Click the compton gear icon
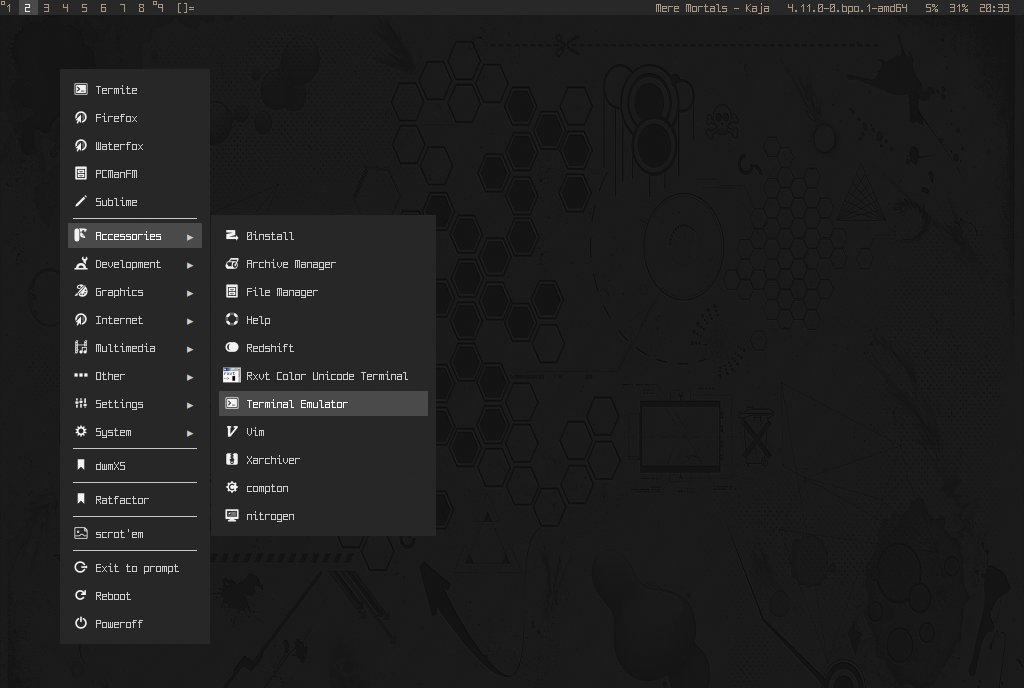This screenshot has width=1024, height=688. [x=232, y=488]
